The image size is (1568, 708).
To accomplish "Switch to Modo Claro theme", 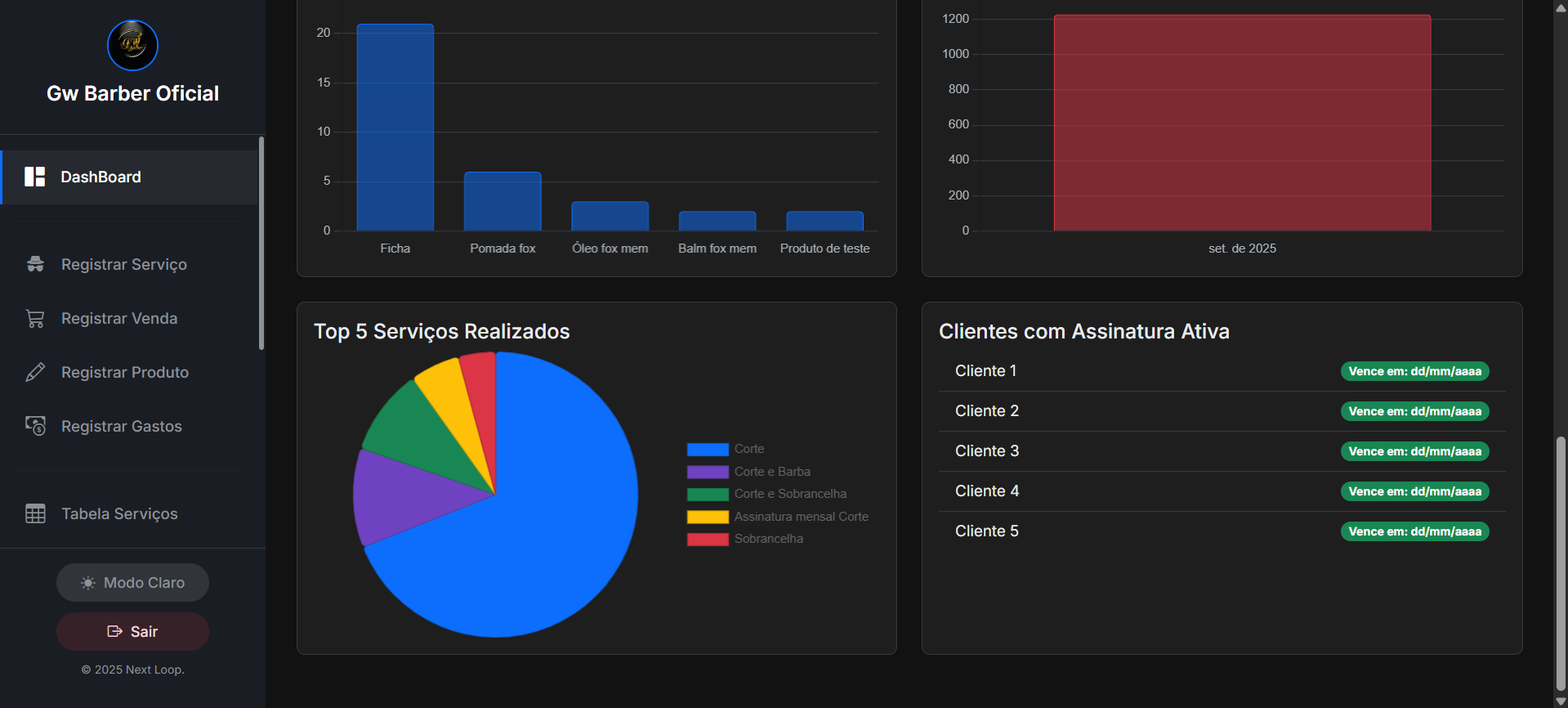I will pyautogui.click(x=132, y=583).
